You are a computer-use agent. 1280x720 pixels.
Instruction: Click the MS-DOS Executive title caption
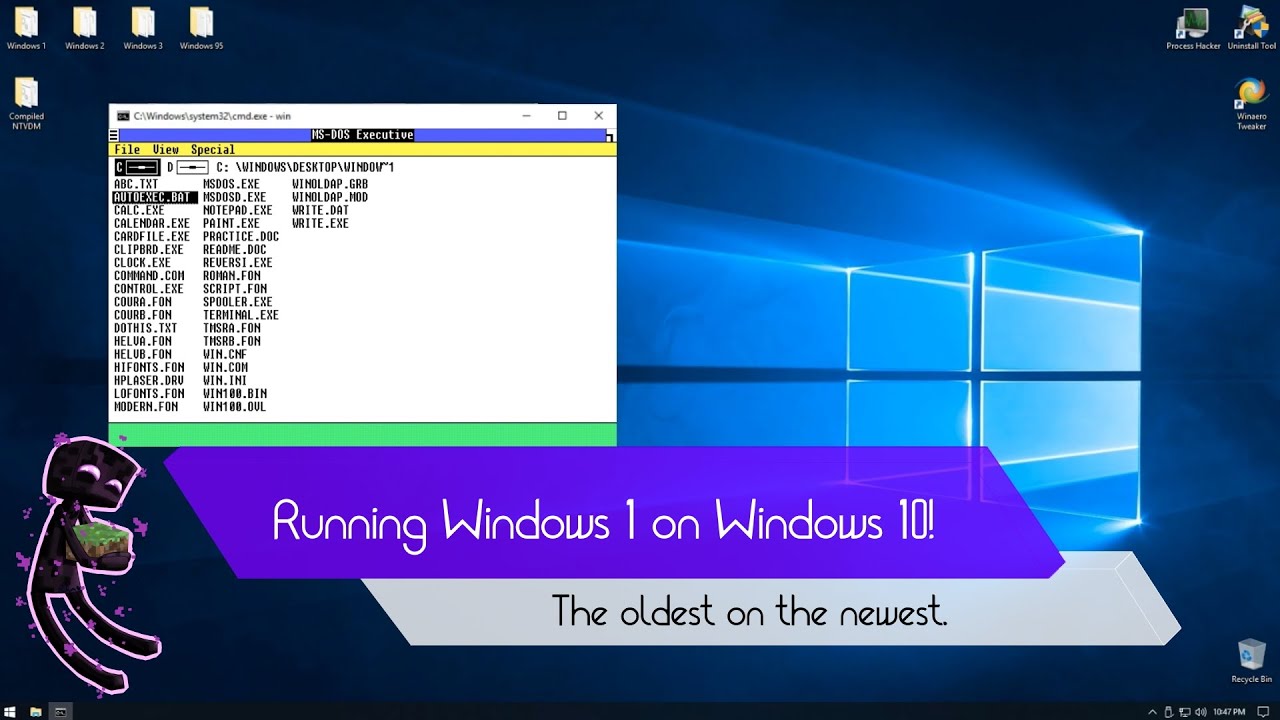(362, 135)
